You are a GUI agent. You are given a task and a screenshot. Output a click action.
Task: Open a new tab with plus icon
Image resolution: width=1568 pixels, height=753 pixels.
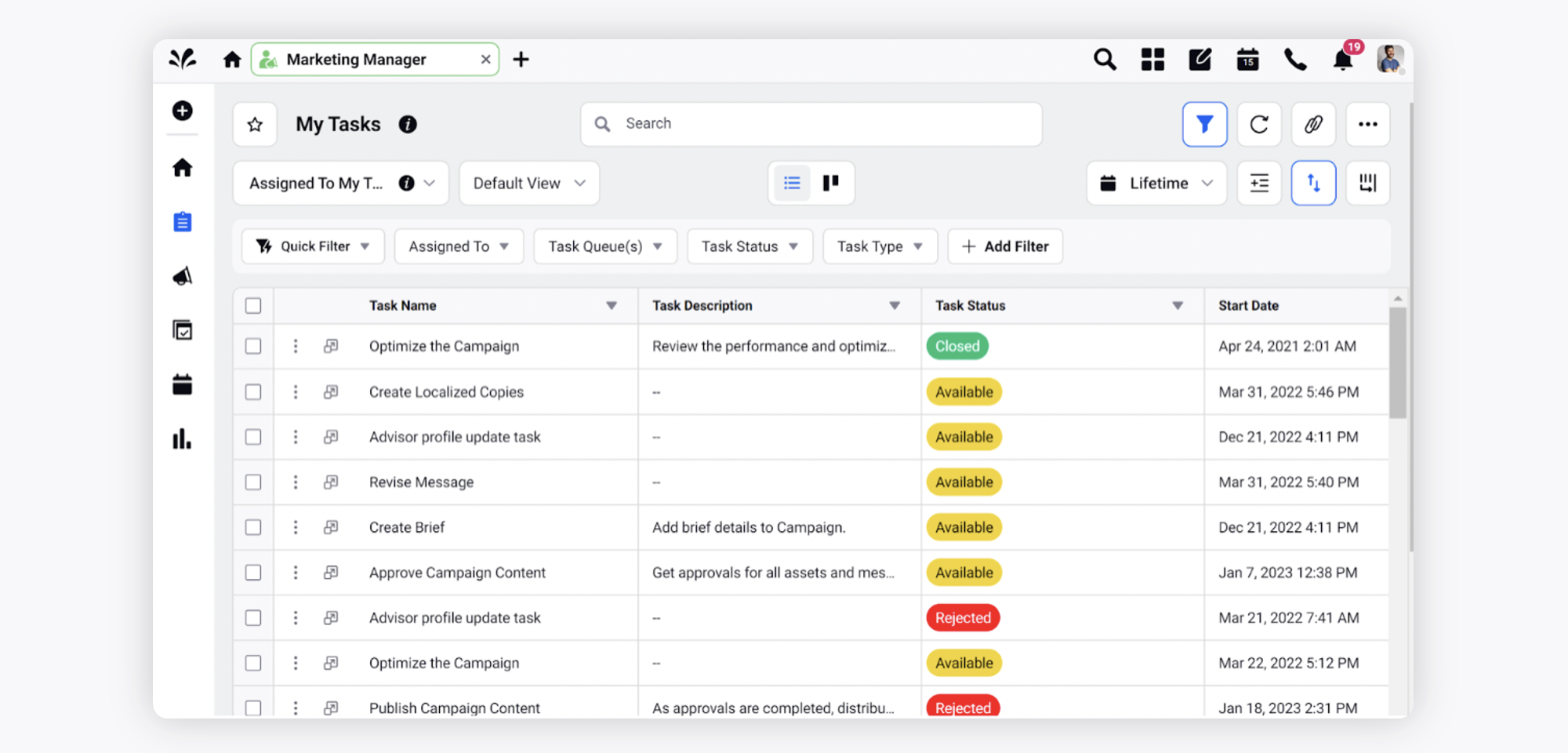tap(521, 60)
